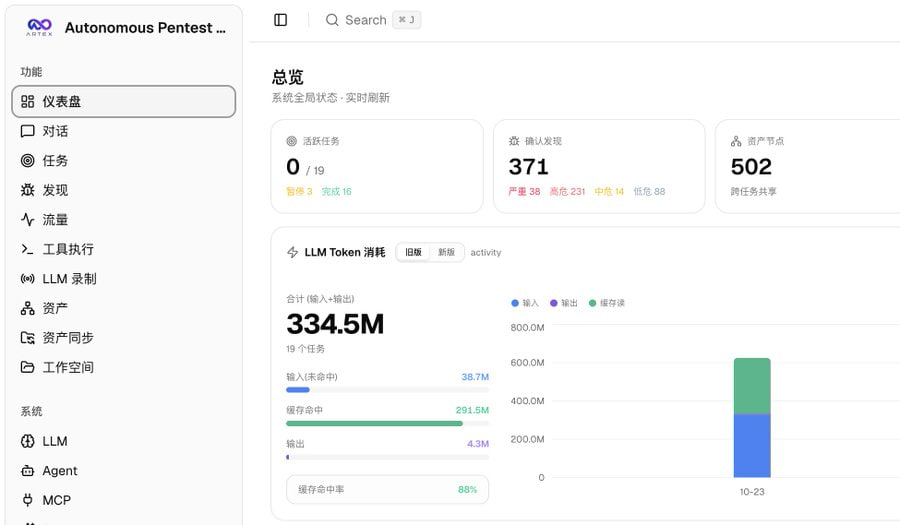The image size is (900, 525).
Task: Open the 活跃任务 card
Action: (x=377, y=166)
